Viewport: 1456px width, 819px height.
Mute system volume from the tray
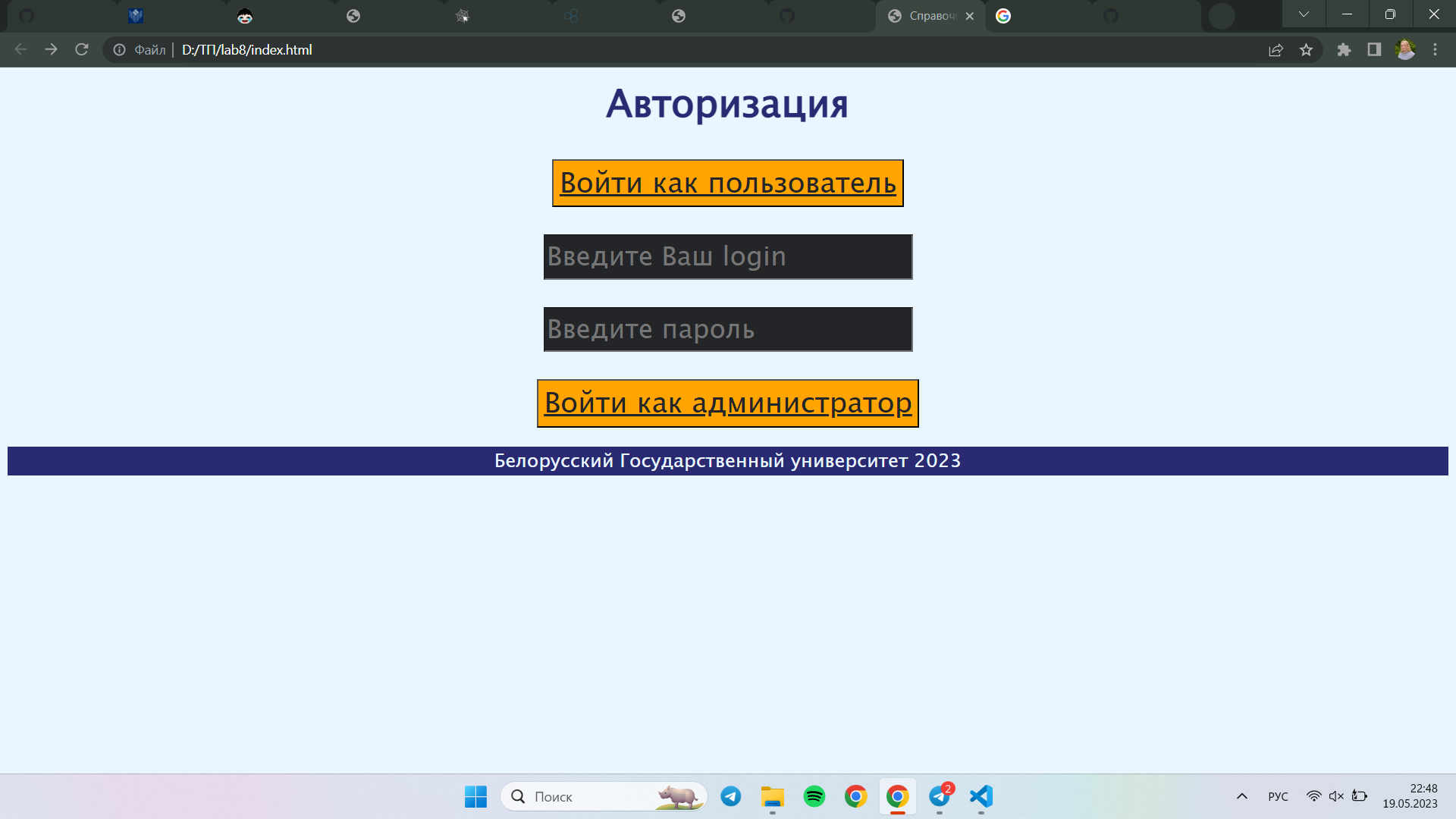[x=1335, y=796]
